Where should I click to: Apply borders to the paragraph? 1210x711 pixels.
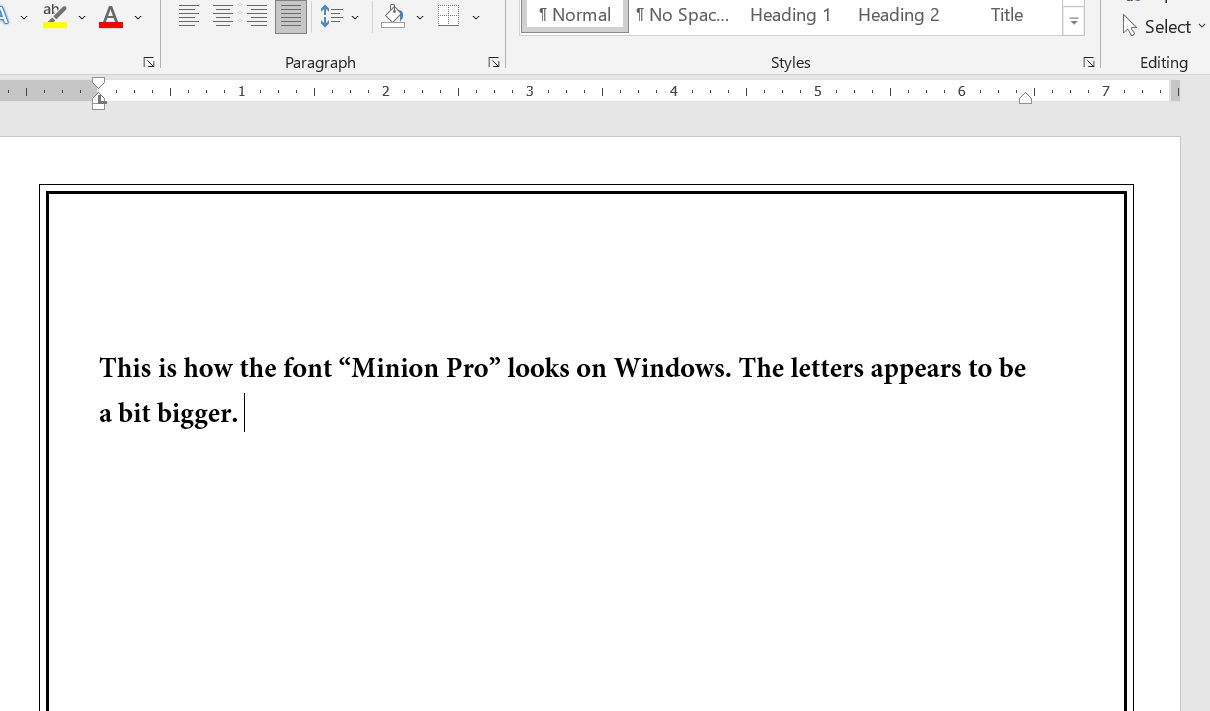click(x=449, y=16)
